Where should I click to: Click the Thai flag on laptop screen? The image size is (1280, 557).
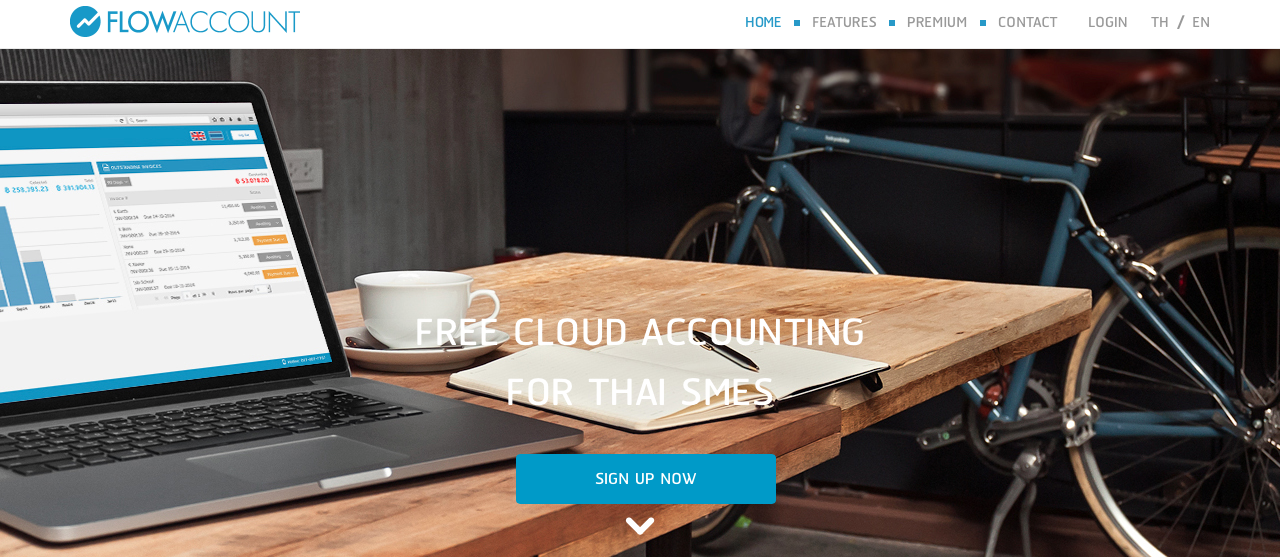pos(216,136)
